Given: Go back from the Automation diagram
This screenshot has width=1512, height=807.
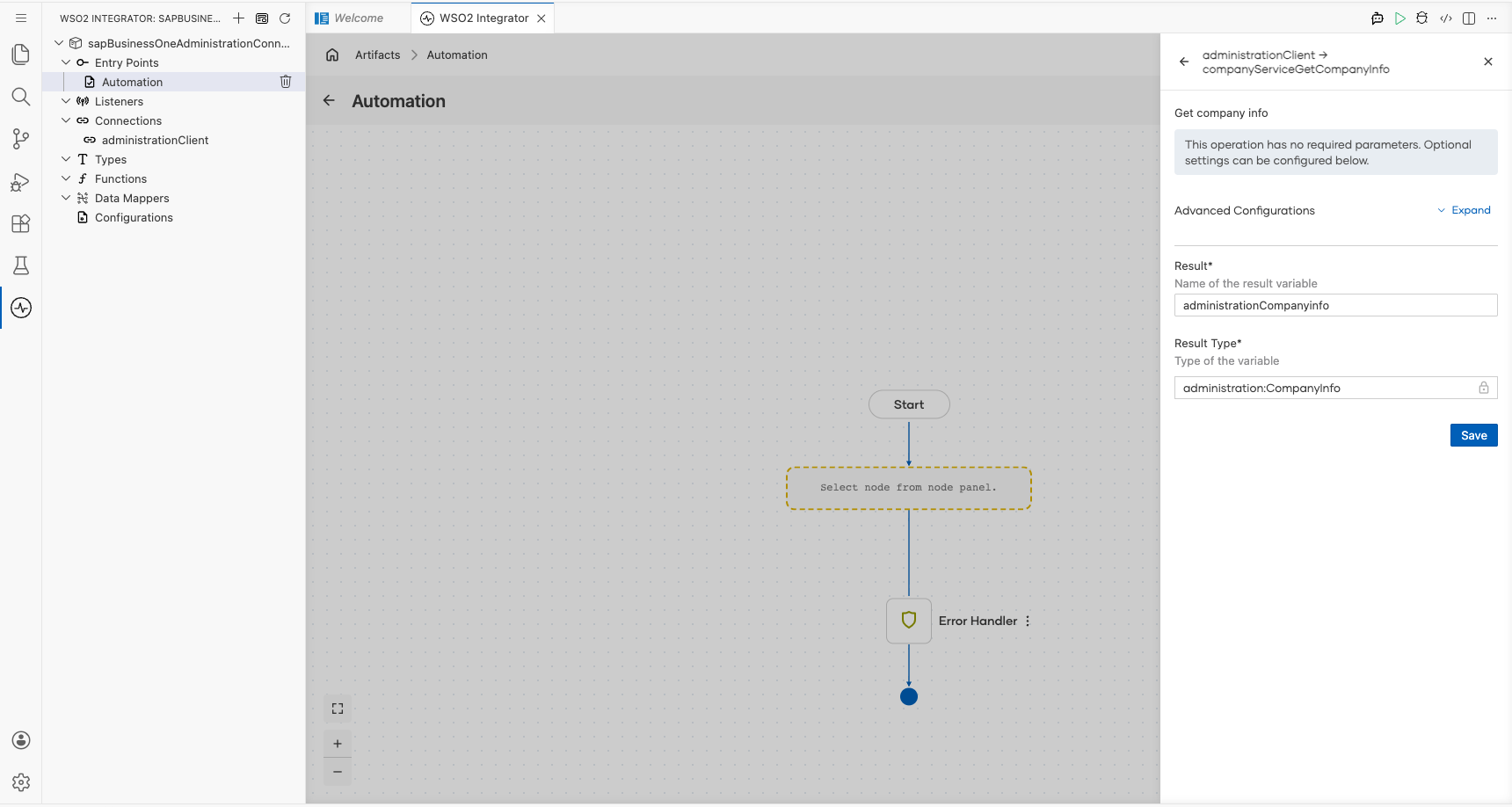Looking at the screenshot, I should (x=329, y=100).
